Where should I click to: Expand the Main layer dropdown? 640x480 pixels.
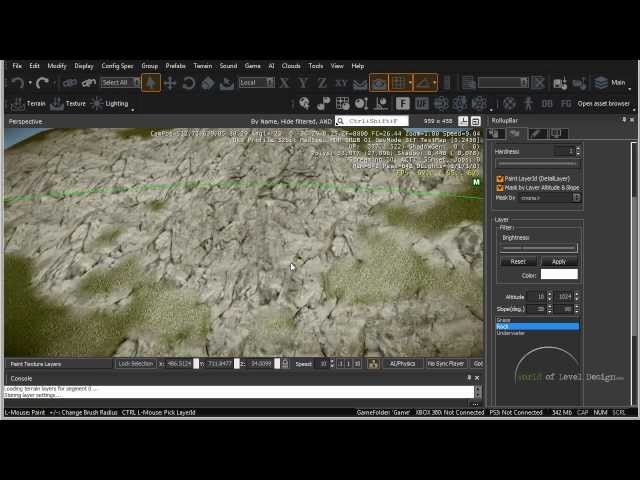(x=629, y=89)
